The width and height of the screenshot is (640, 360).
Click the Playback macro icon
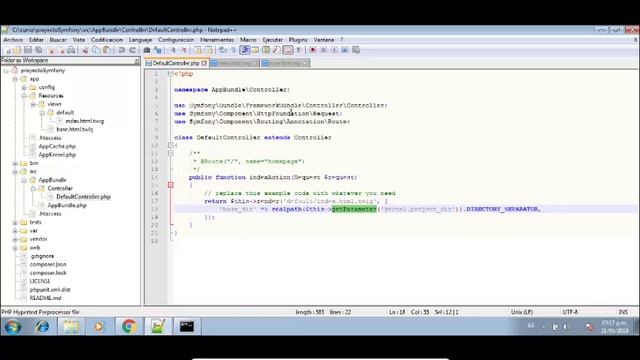tap(334, 50)
